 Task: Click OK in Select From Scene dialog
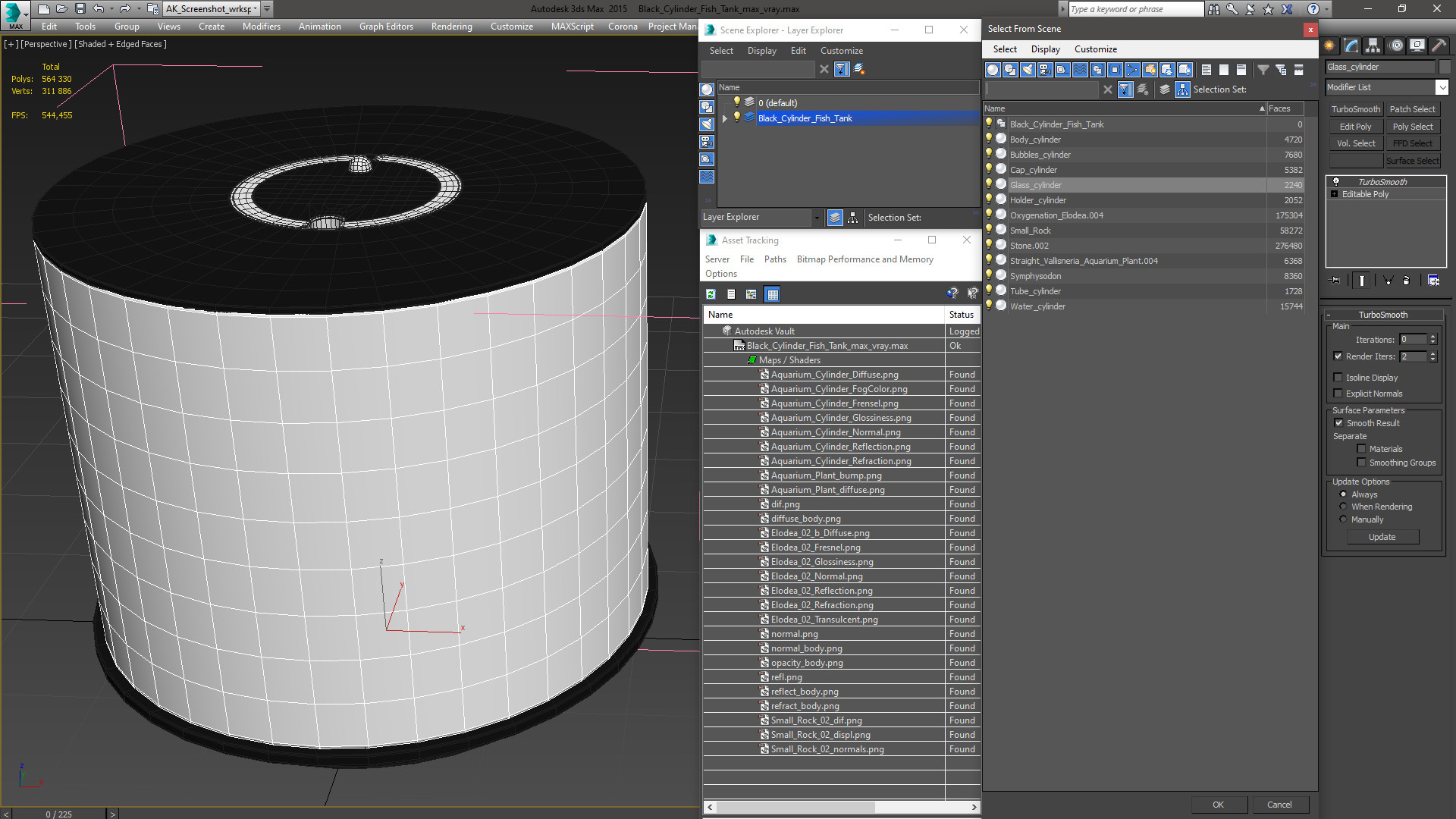(1218, 805)
